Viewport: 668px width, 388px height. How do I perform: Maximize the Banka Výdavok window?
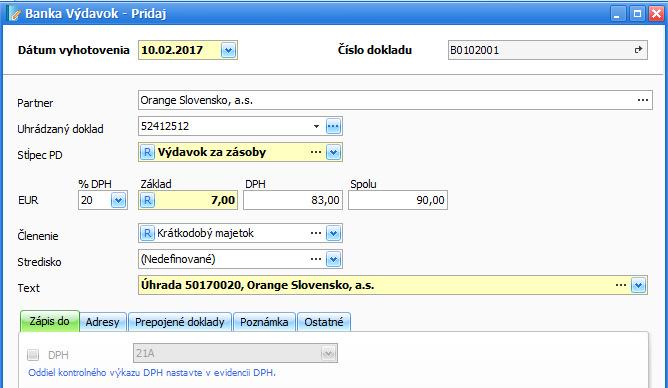tap(637, 14)
